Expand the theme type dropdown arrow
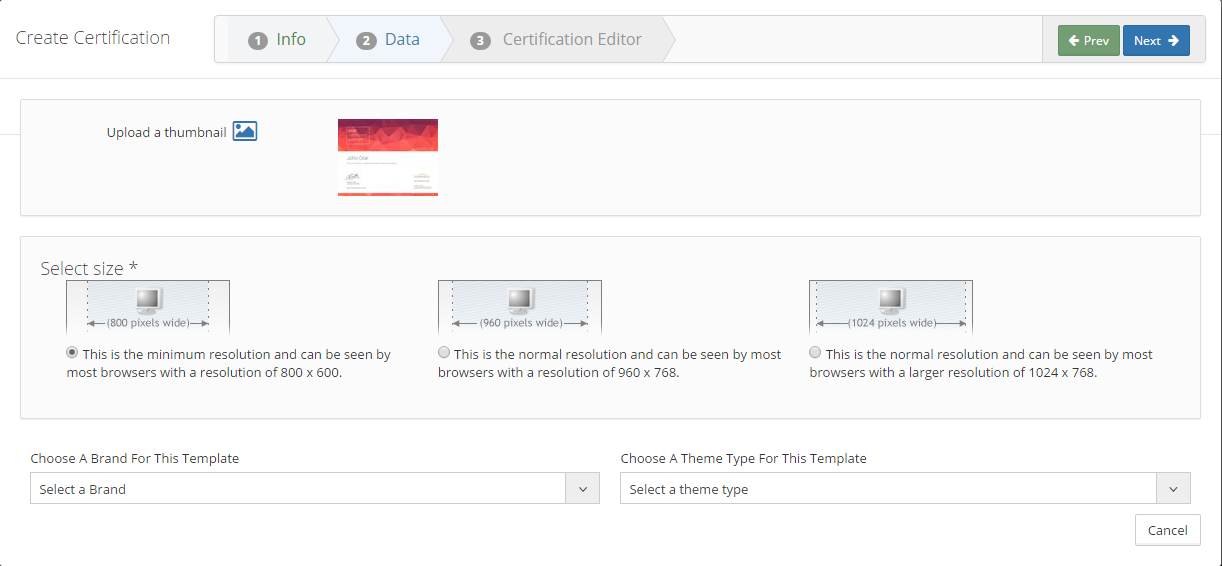 tap(1173, 489)
